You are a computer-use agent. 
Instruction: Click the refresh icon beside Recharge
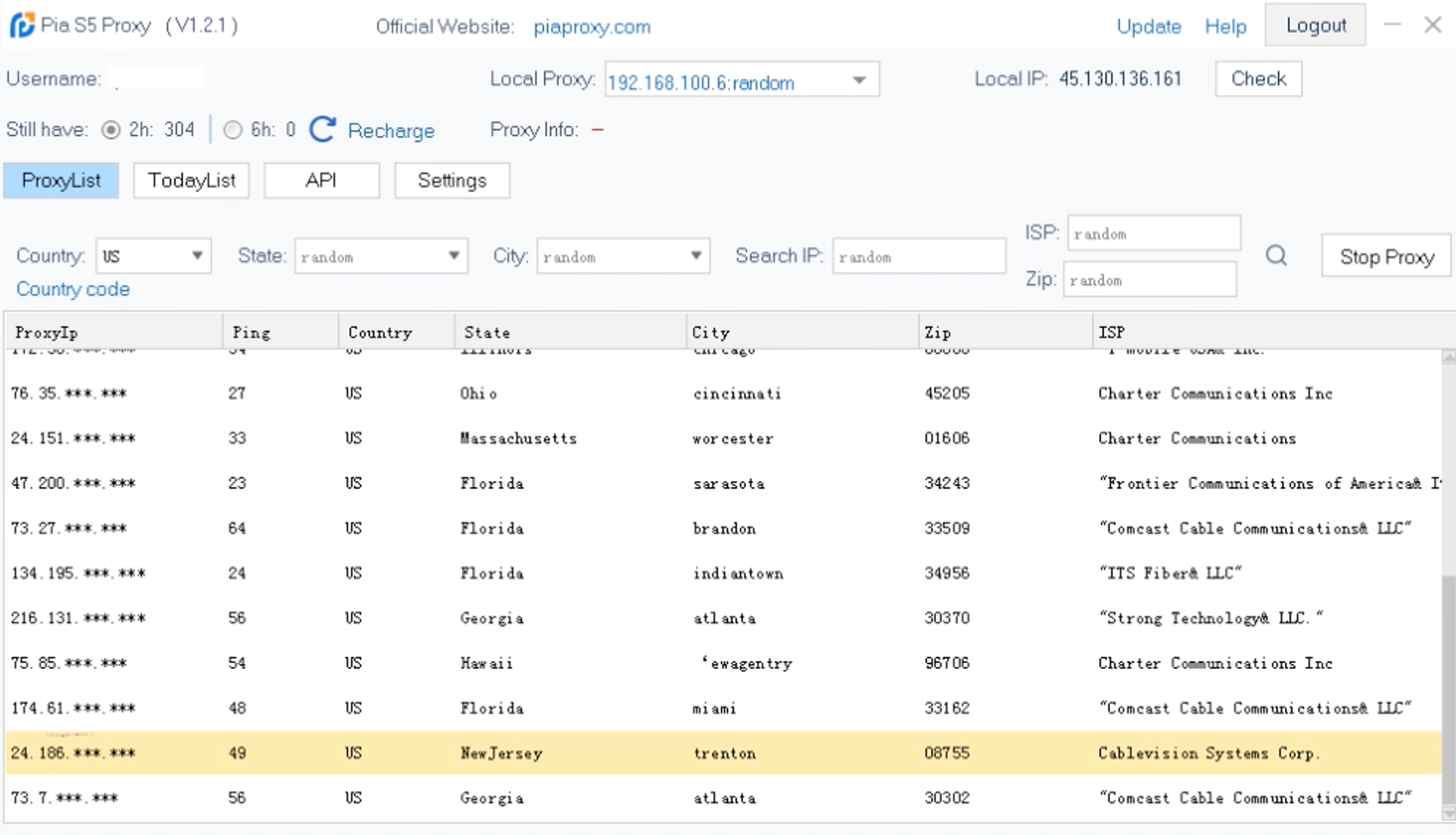322,130
